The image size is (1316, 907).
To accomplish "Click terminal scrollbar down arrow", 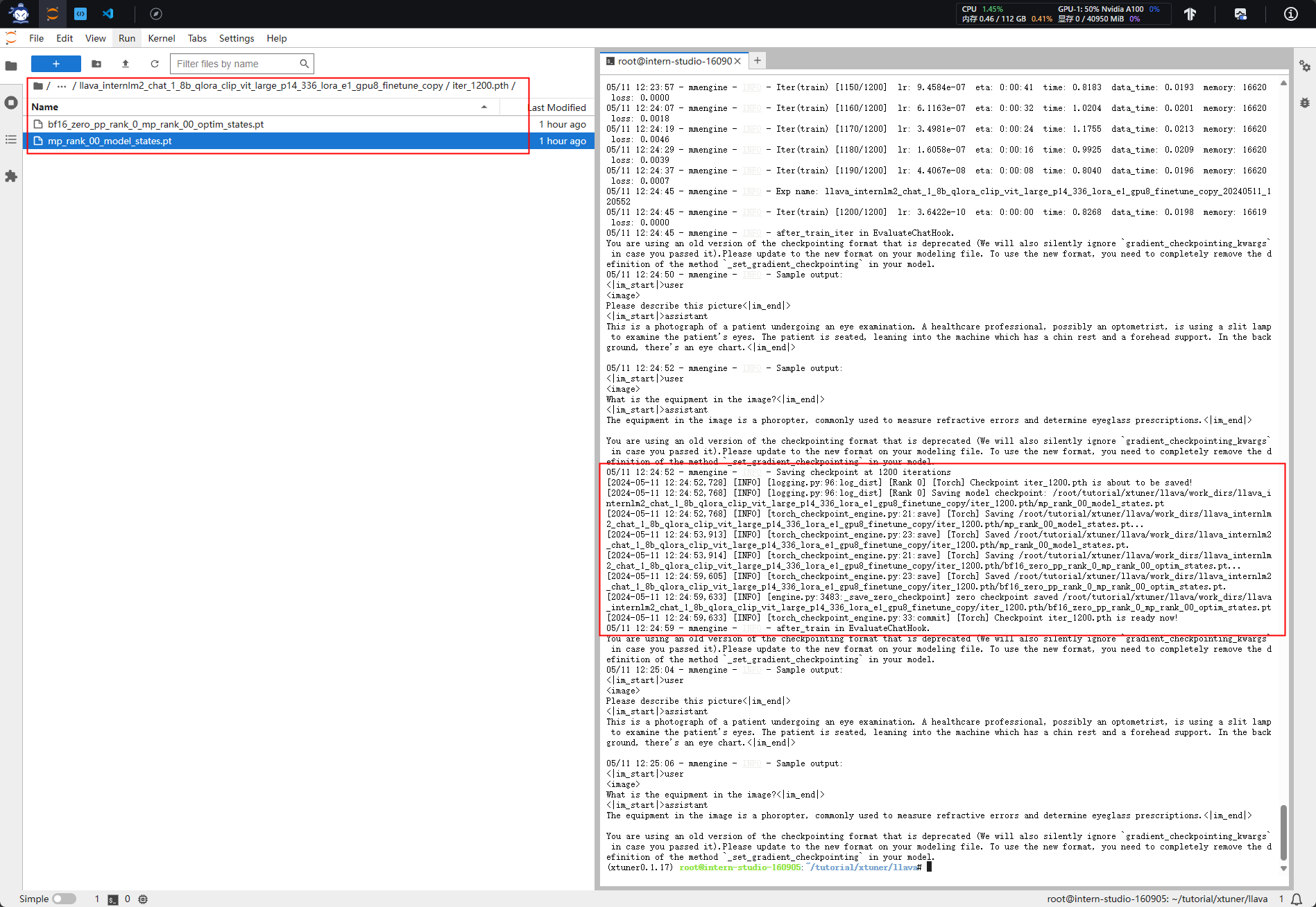I will click(1283, 868).
